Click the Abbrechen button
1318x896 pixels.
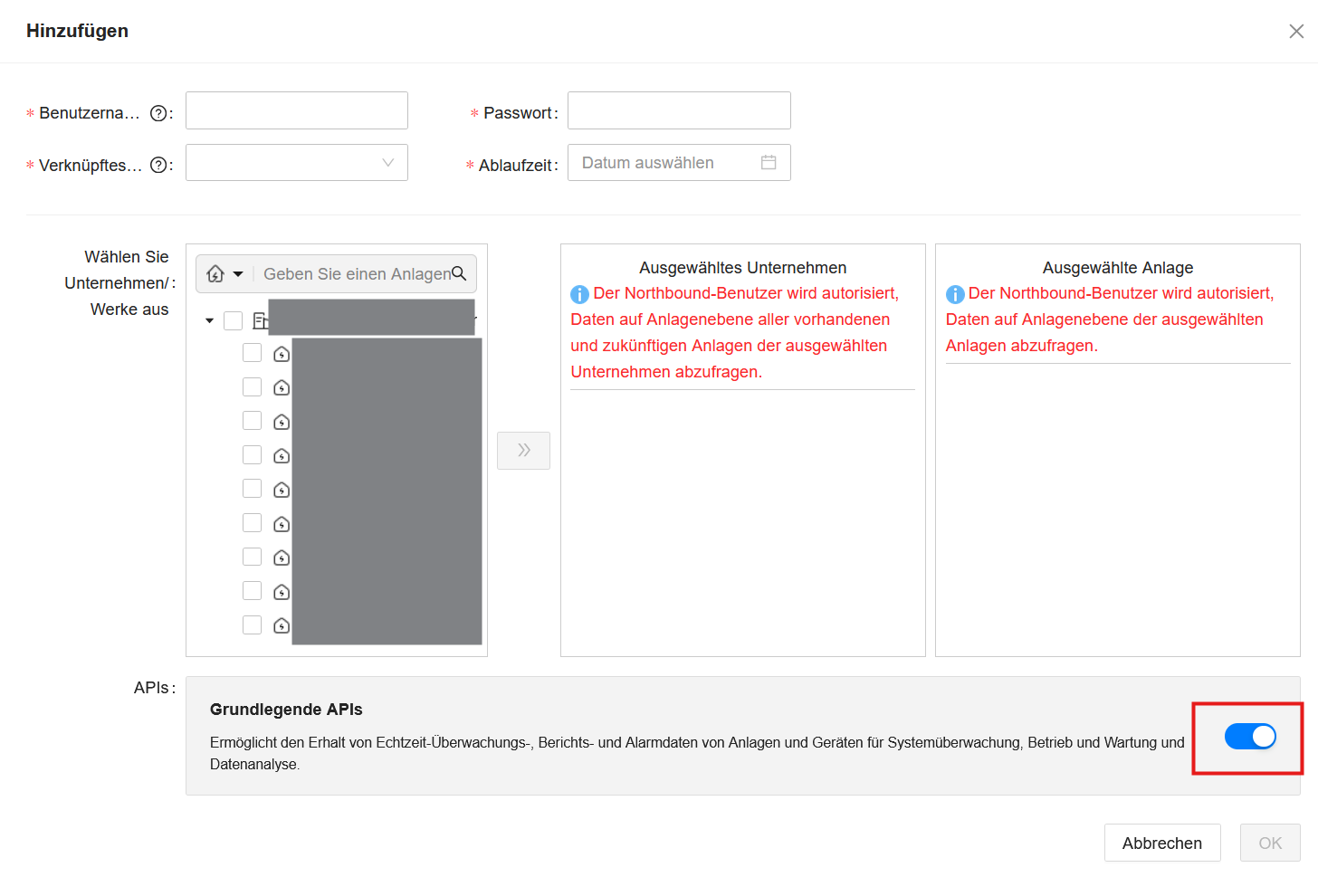1162,843
